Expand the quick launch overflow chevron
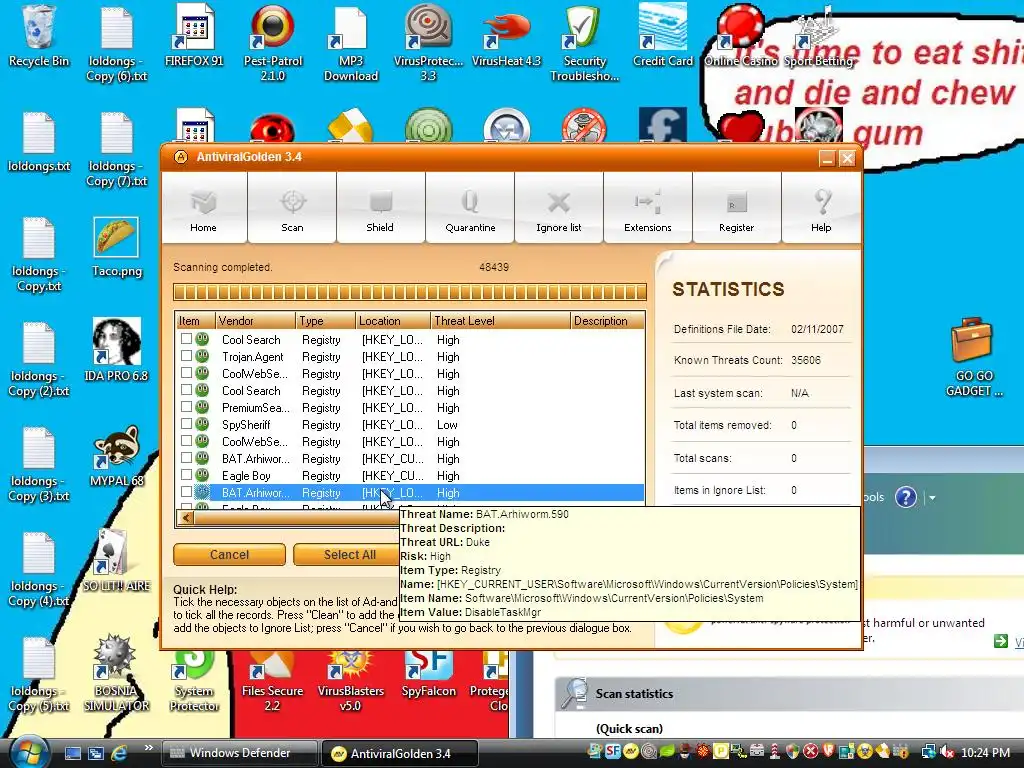This screenshot has height=768, width=1024. 149,748
